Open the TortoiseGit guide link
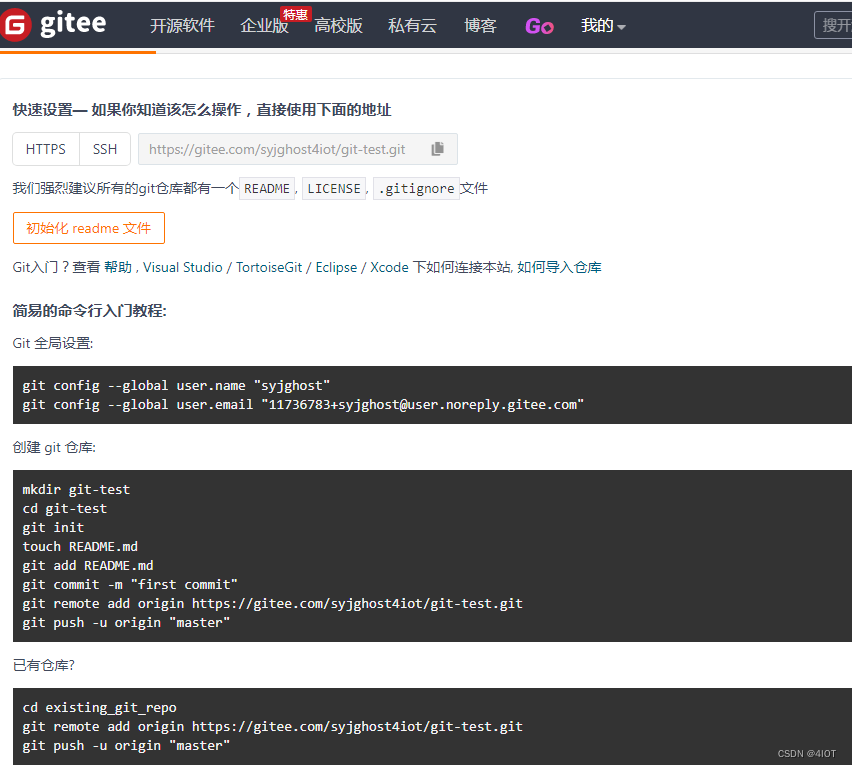852x768 pixels. pyautogui.click(x=270, y=267)
